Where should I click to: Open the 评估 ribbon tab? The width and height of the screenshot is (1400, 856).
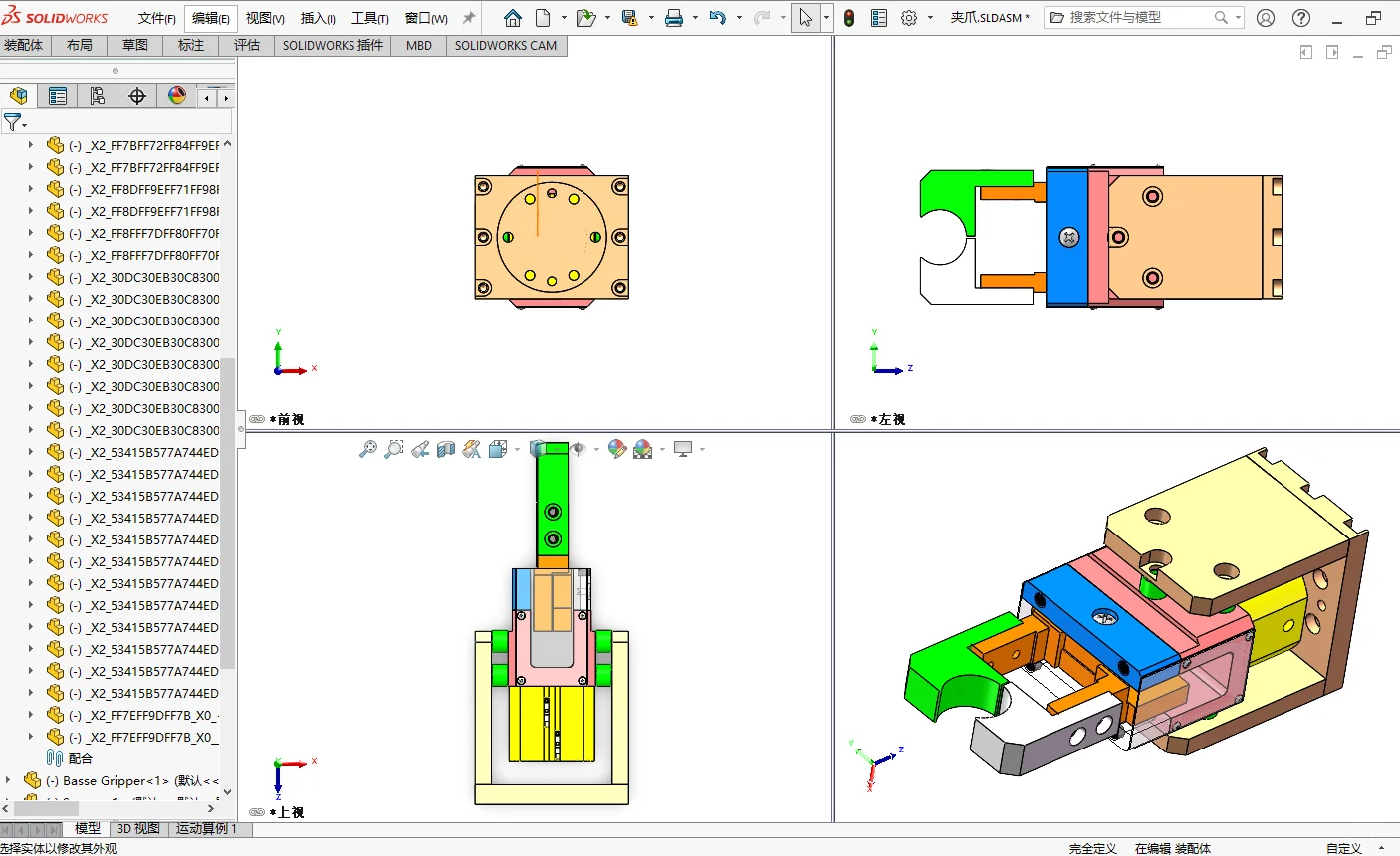247,46
